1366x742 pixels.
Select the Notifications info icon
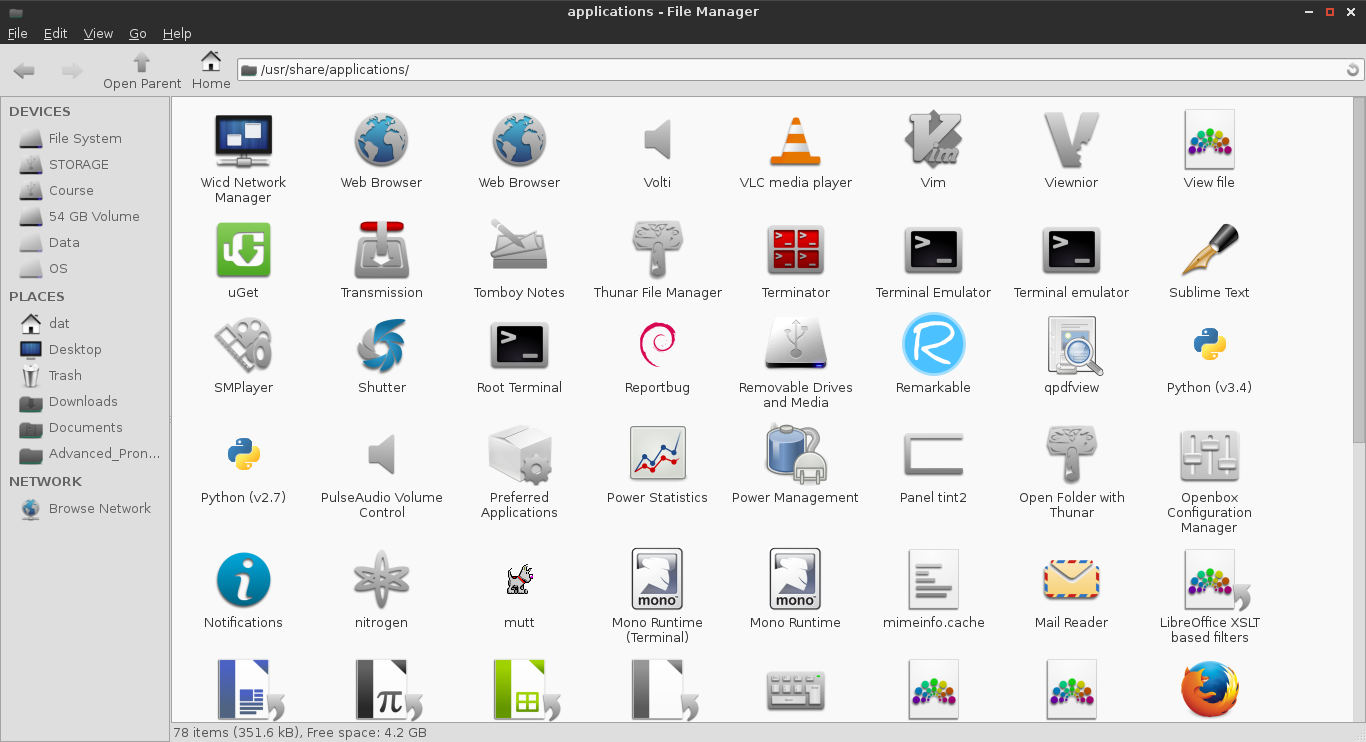pyautogui.click(x=243, y=580)
